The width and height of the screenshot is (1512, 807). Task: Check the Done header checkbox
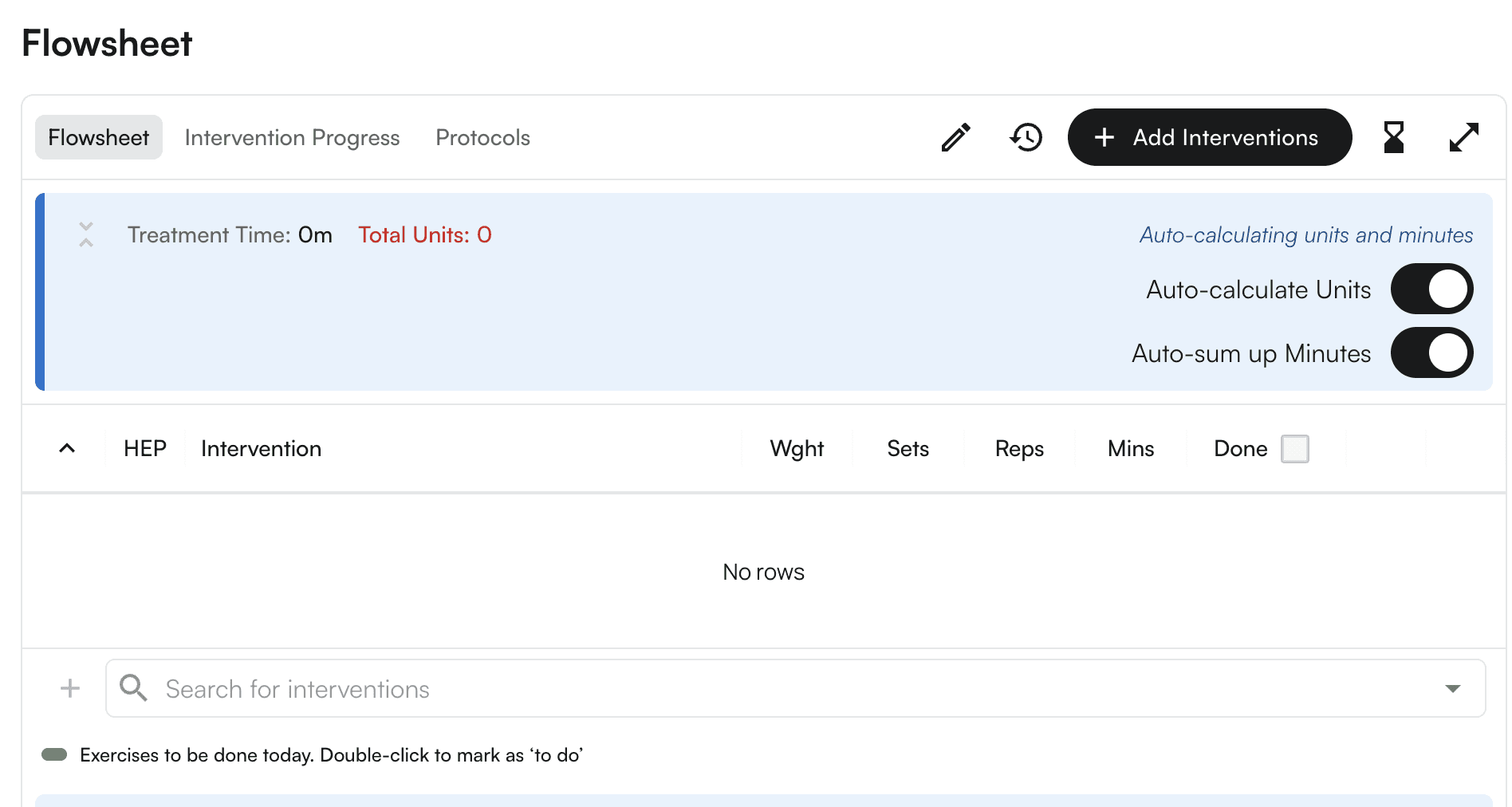point(1294,448)
